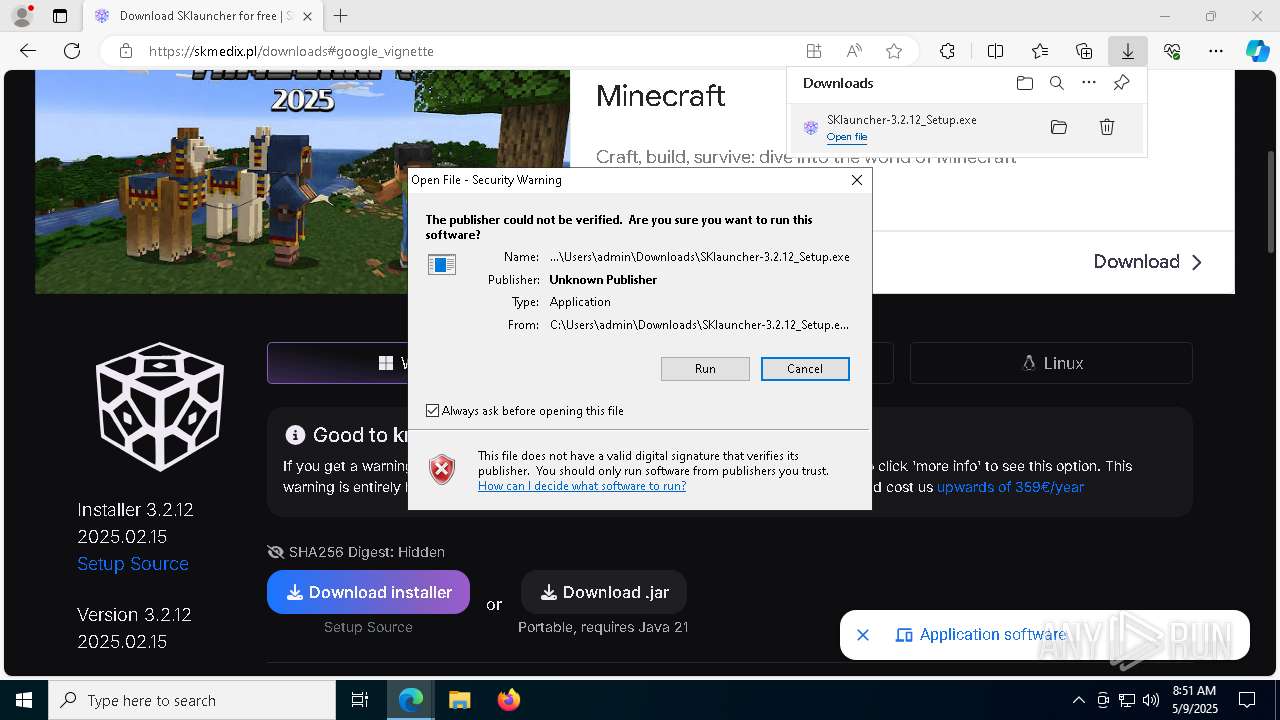
Task: Toggle split screen view
Action: tap(995, 51)
